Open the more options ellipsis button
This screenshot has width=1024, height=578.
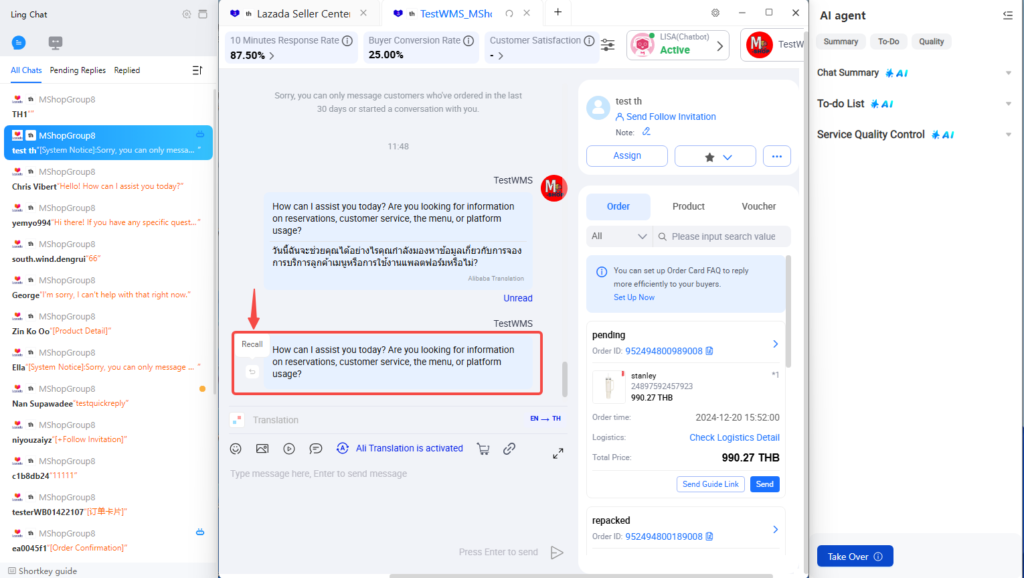776,156
